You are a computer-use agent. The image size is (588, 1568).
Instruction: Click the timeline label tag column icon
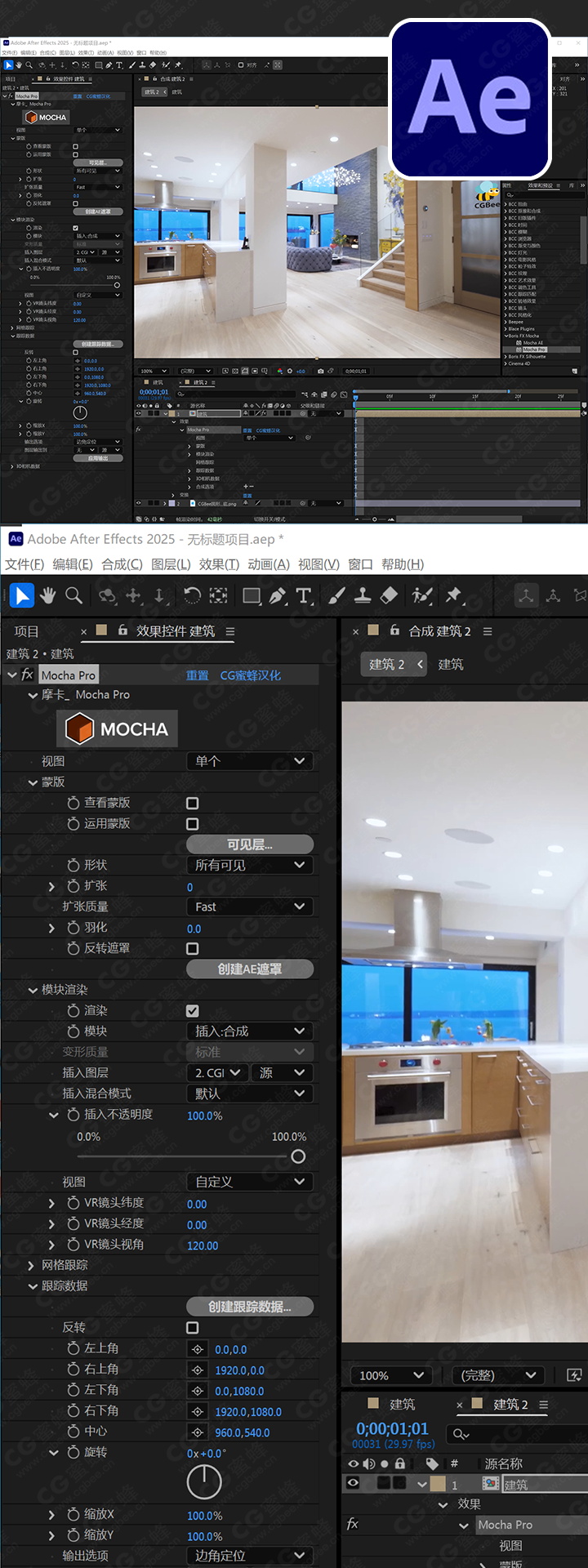click(x=432, y=1463)
